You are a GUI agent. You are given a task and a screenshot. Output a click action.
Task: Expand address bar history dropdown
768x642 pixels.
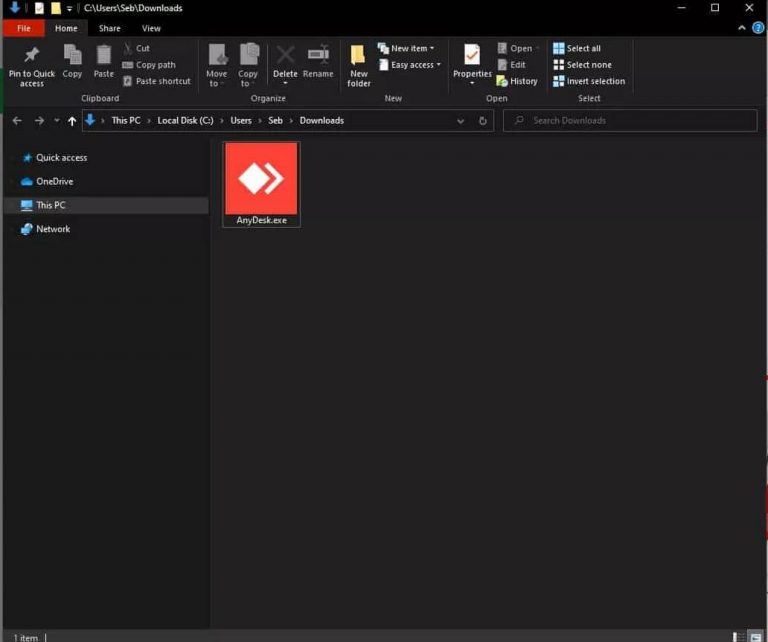[460, 120]
